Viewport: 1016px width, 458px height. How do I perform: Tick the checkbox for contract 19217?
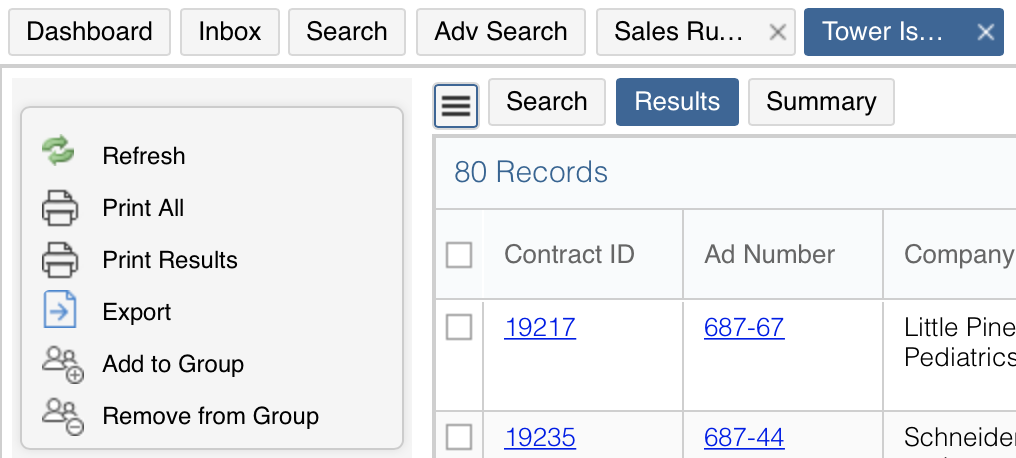(x=459, y=328)
